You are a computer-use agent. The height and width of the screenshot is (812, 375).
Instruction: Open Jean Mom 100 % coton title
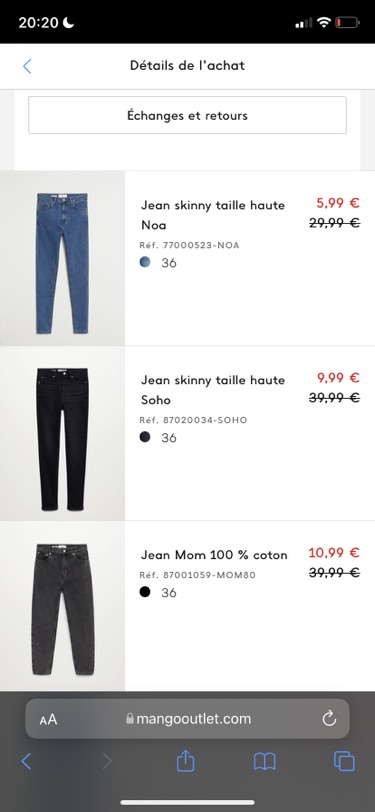coord(214,555)
